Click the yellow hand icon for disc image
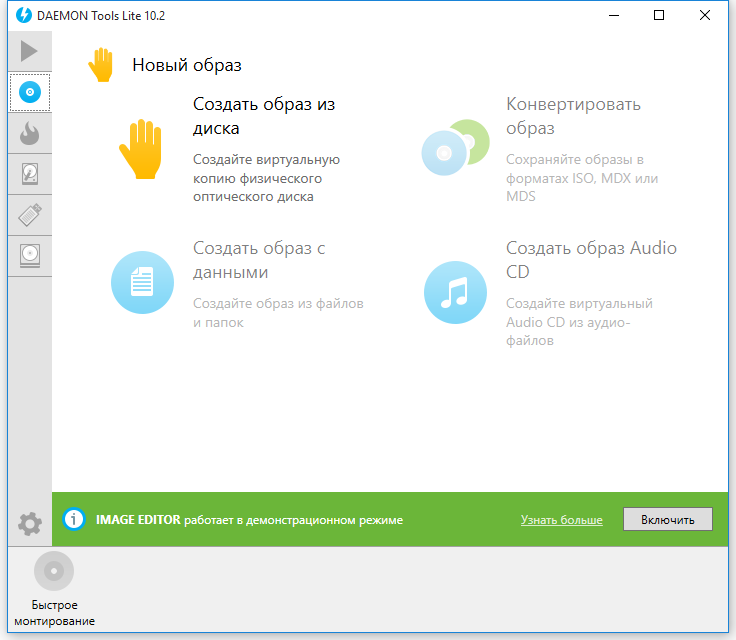Viewport: 736px width, 640px height. 141,149
